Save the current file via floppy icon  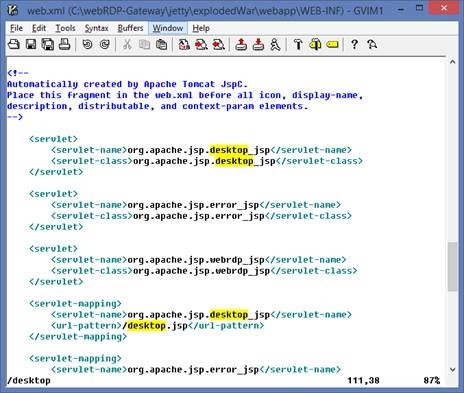(31, 44)
